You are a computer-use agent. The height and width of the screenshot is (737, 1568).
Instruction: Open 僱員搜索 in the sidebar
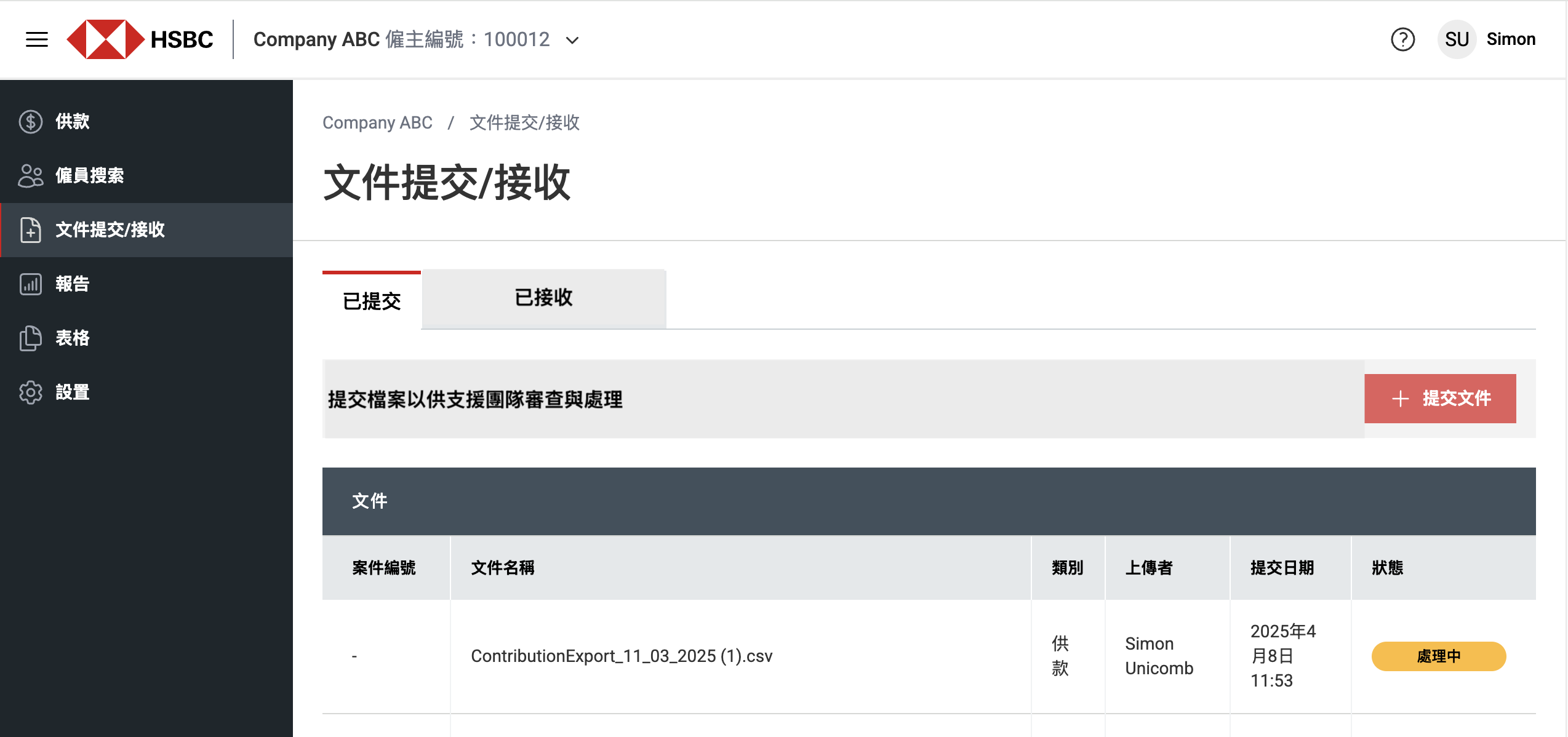146,175
